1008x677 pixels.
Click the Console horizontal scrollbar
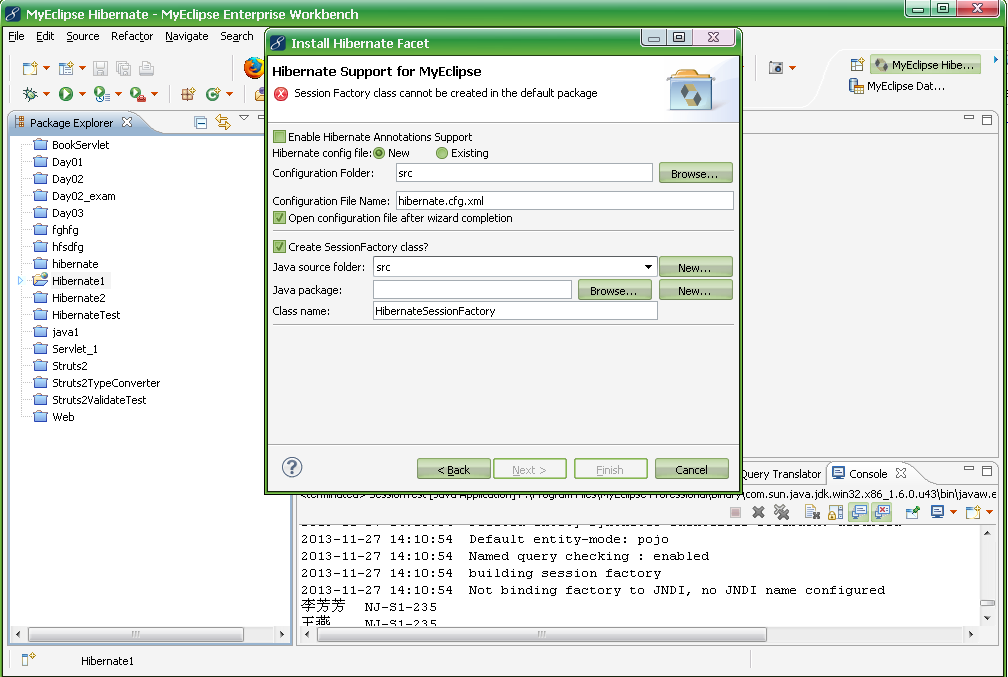click(542, 634)
